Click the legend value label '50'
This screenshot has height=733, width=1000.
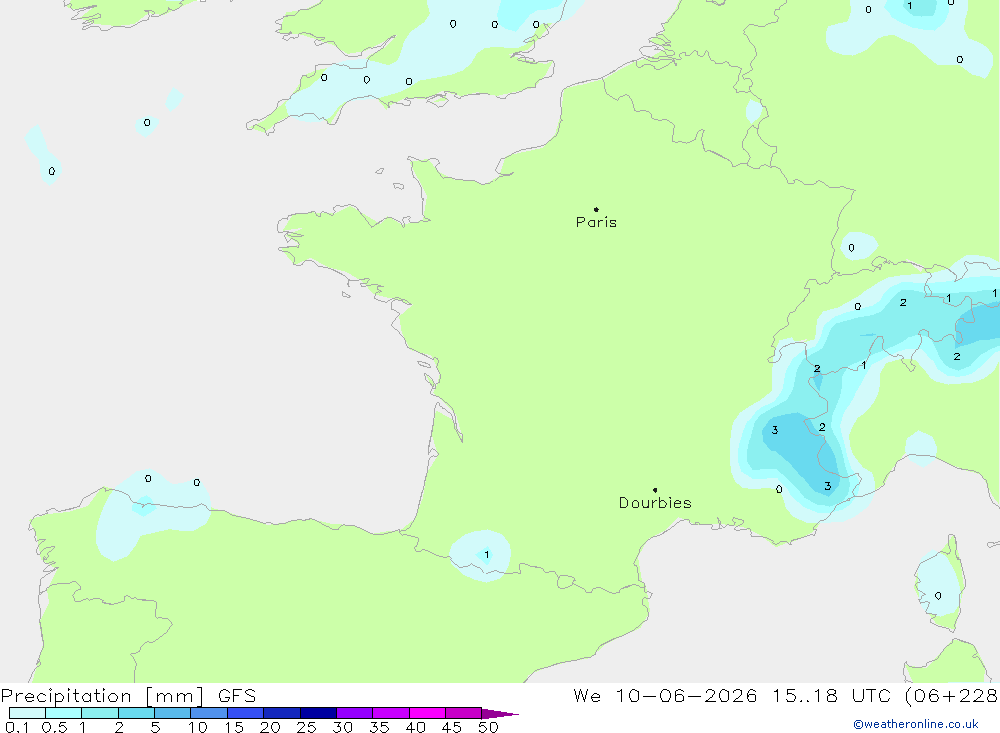click(x=488, y=727)
